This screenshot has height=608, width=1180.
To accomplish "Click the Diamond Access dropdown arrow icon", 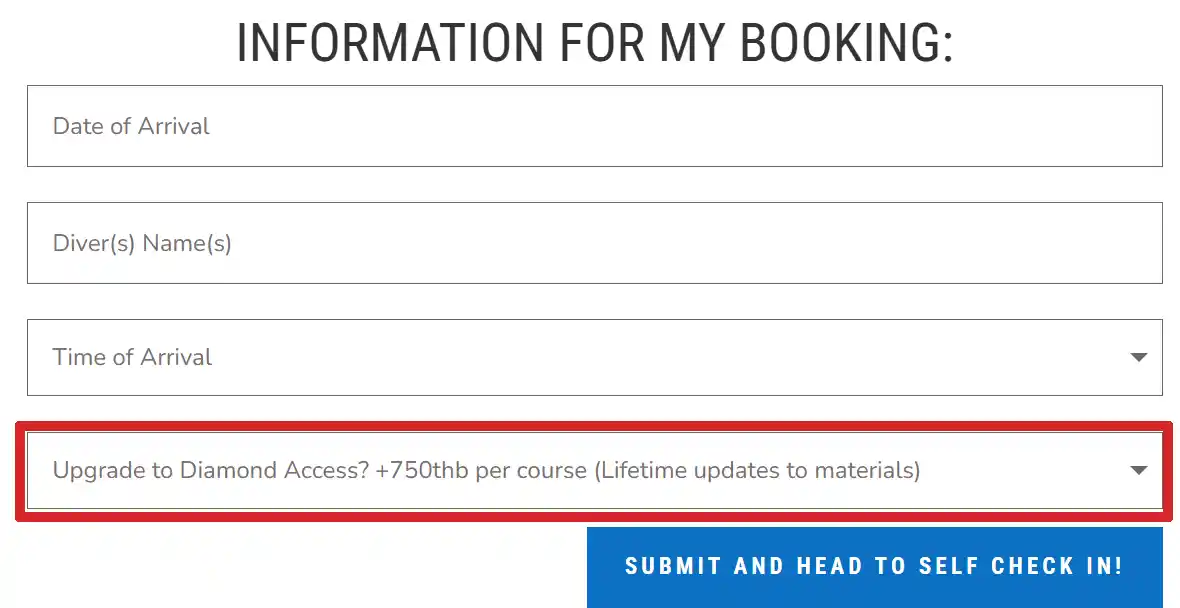I will point(1138,470).
